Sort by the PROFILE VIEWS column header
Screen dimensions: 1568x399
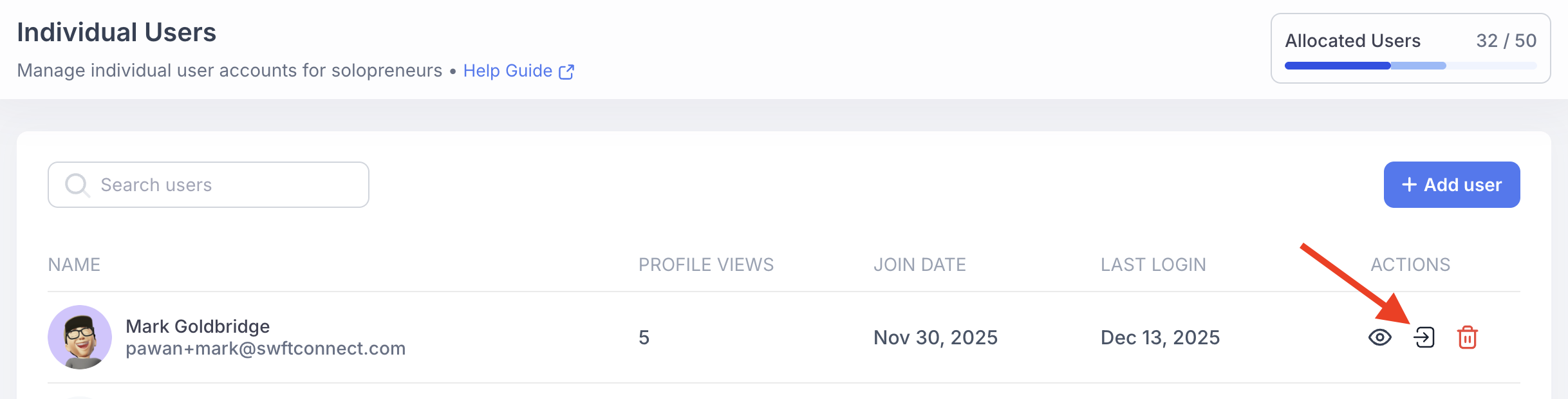click(x=705, y=264)
